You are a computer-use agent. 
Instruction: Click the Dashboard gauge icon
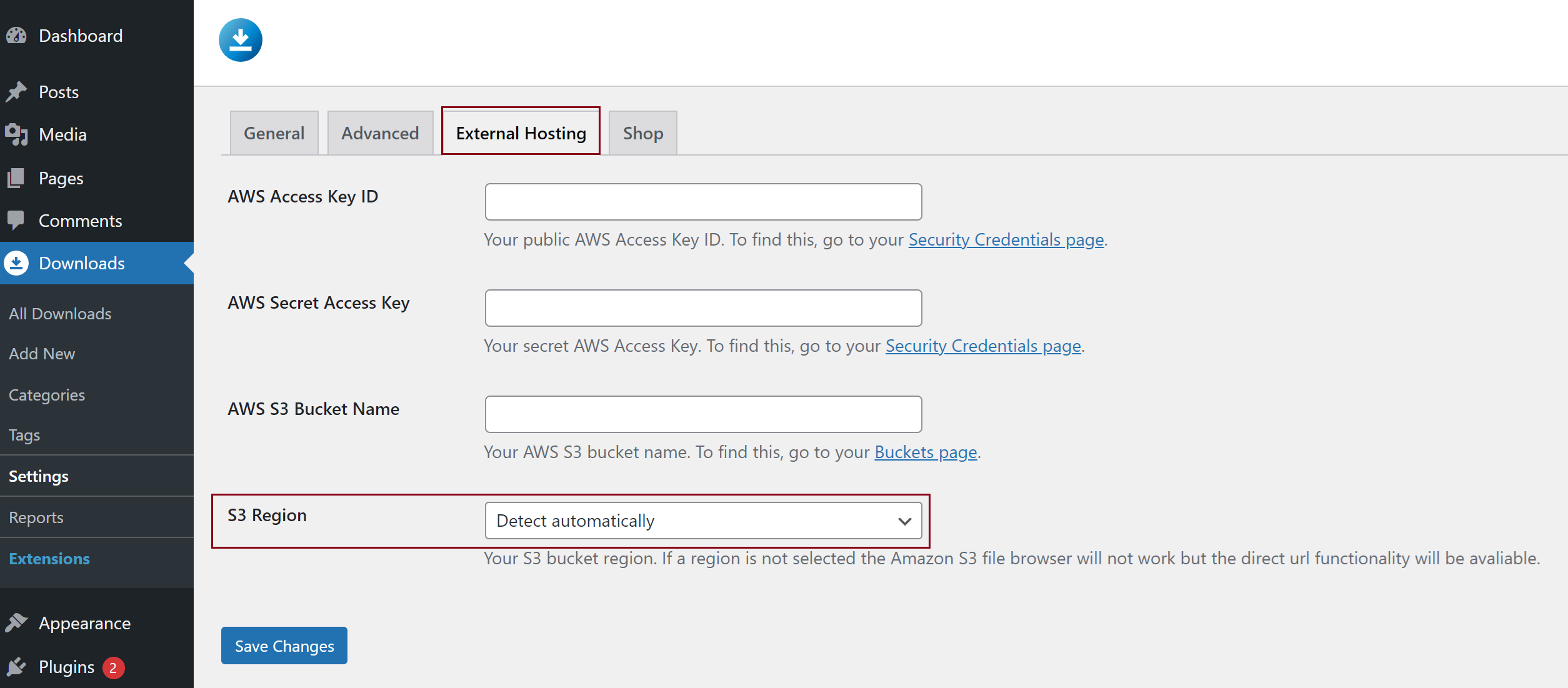point(16,36)
